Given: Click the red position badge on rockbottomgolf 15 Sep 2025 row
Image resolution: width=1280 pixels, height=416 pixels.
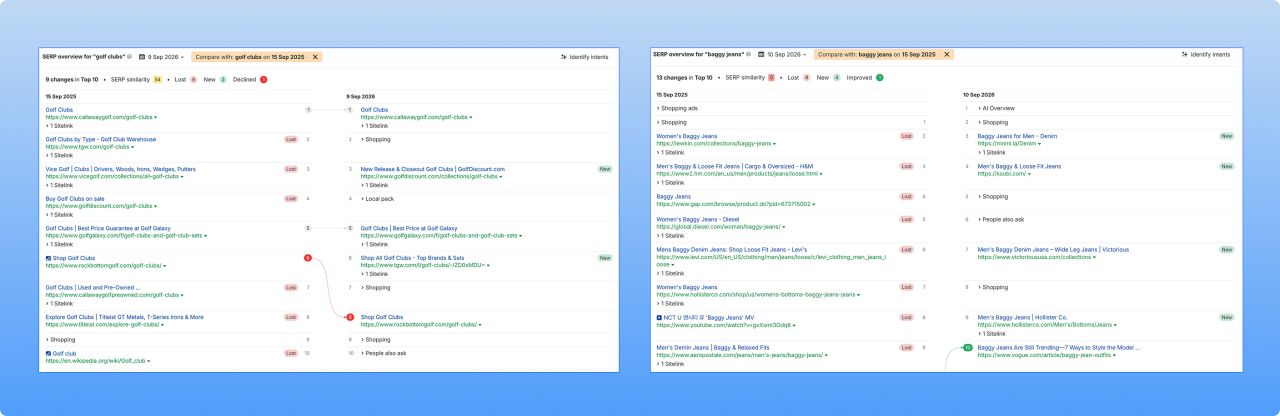Looking at the screenshot, I should point(308,258).
